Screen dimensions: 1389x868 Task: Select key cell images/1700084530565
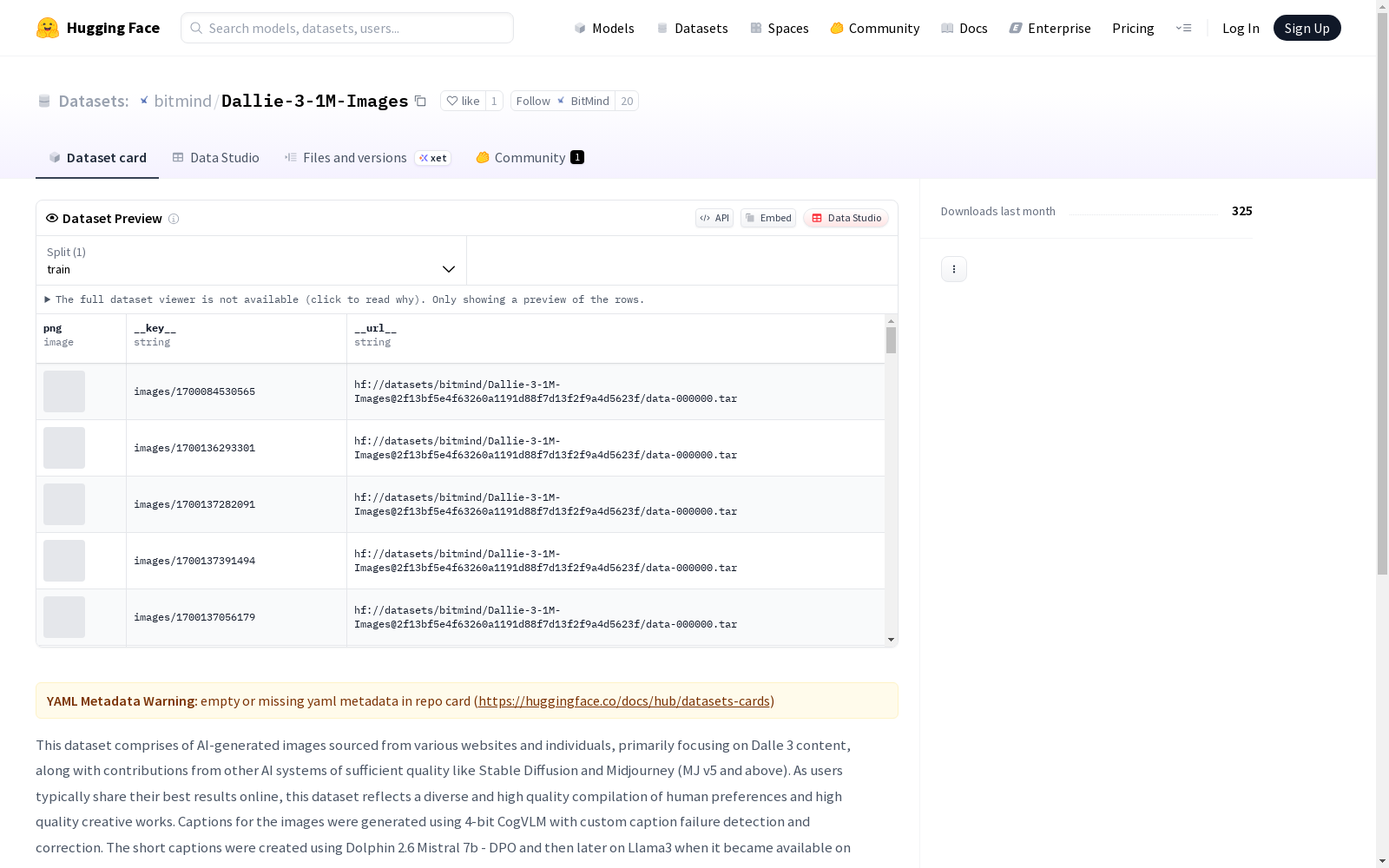click(x=236, y=391)
